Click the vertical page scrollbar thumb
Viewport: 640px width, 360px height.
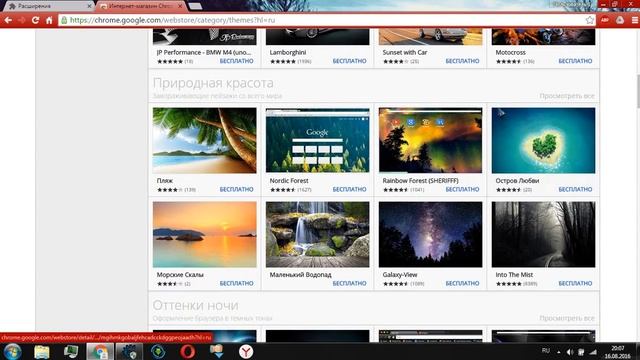(638, 92)
